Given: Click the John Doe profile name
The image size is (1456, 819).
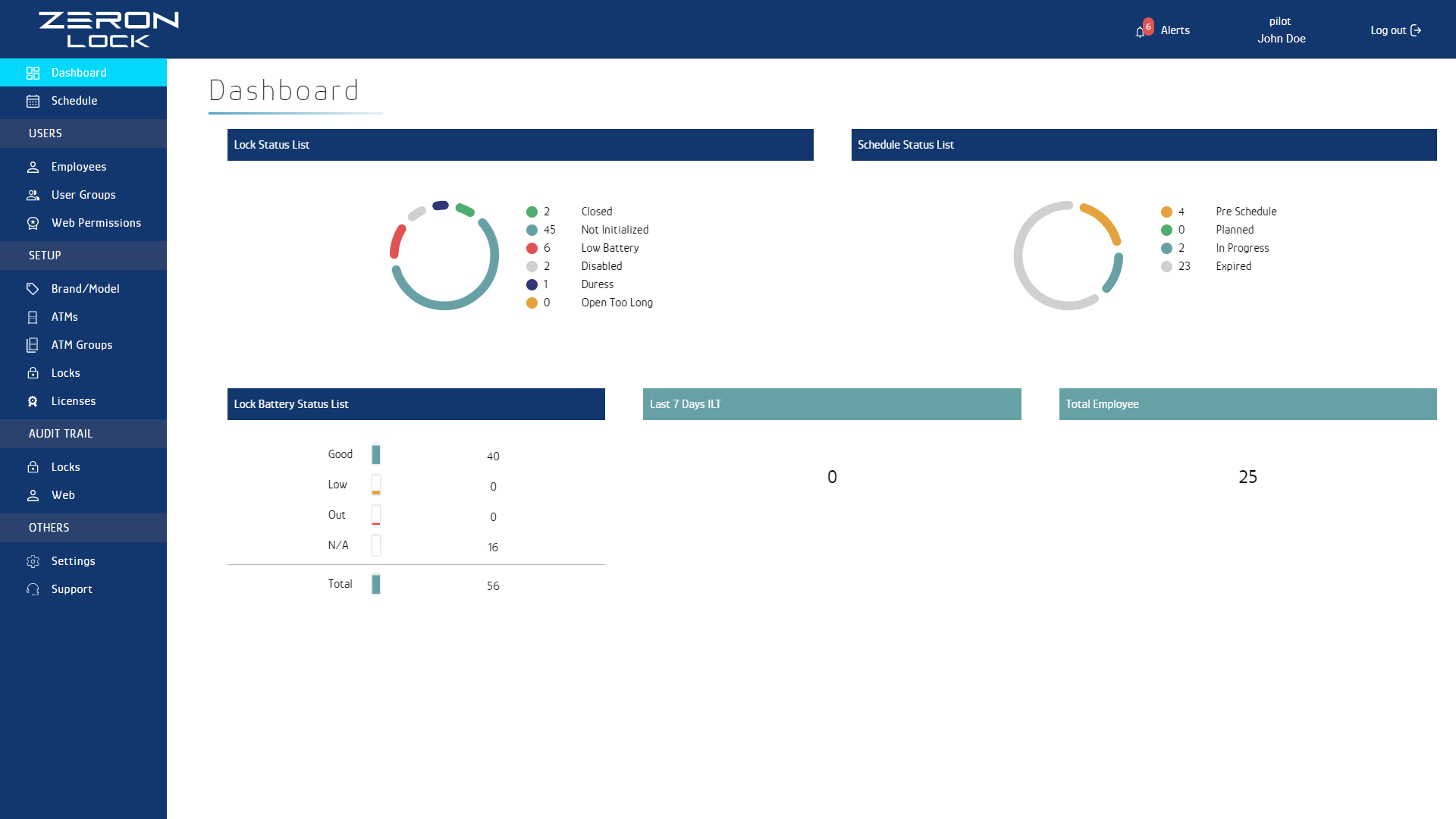Looking at the screenshot, I should point(1281,39).
